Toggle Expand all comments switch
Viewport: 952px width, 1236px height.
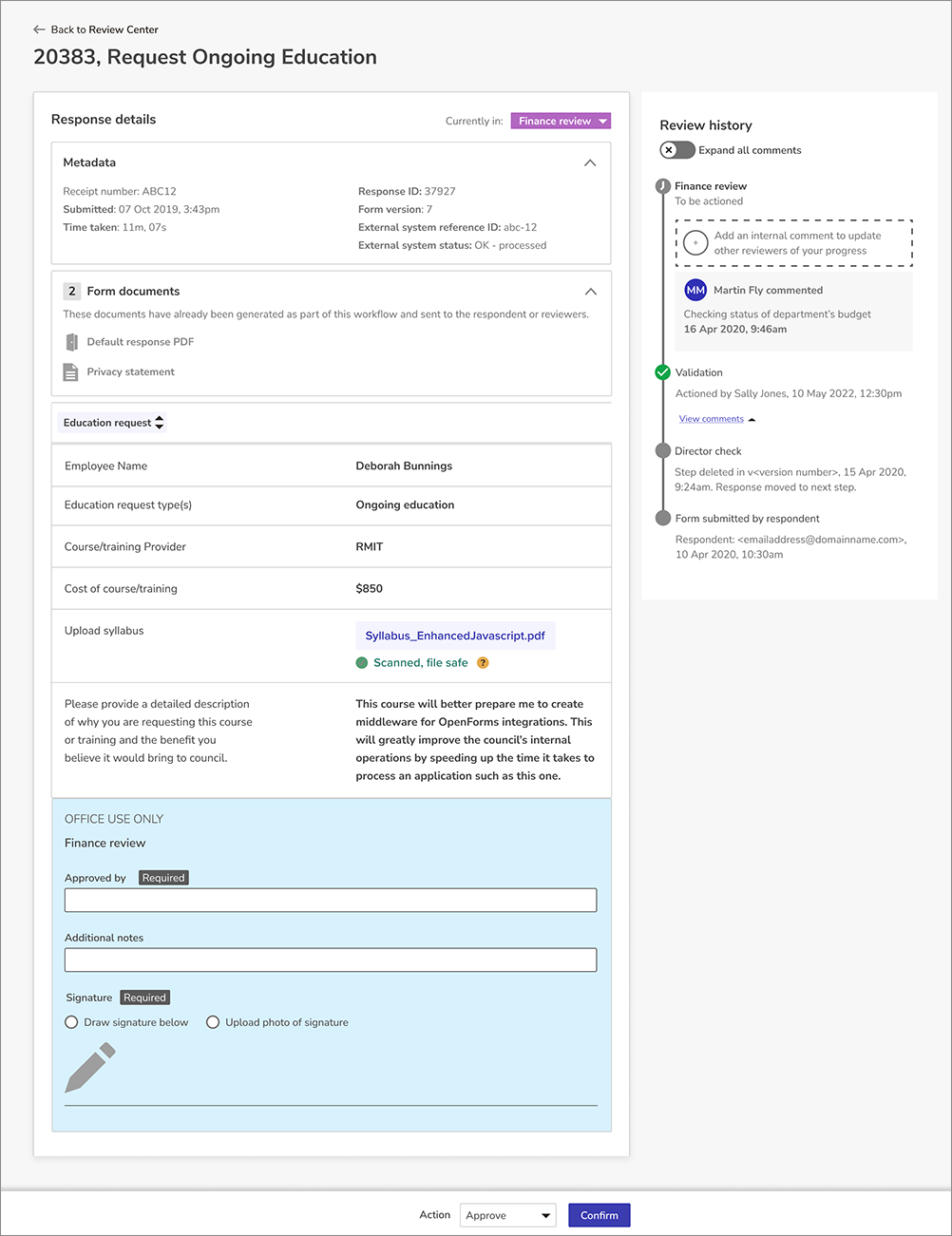[677, 150]
